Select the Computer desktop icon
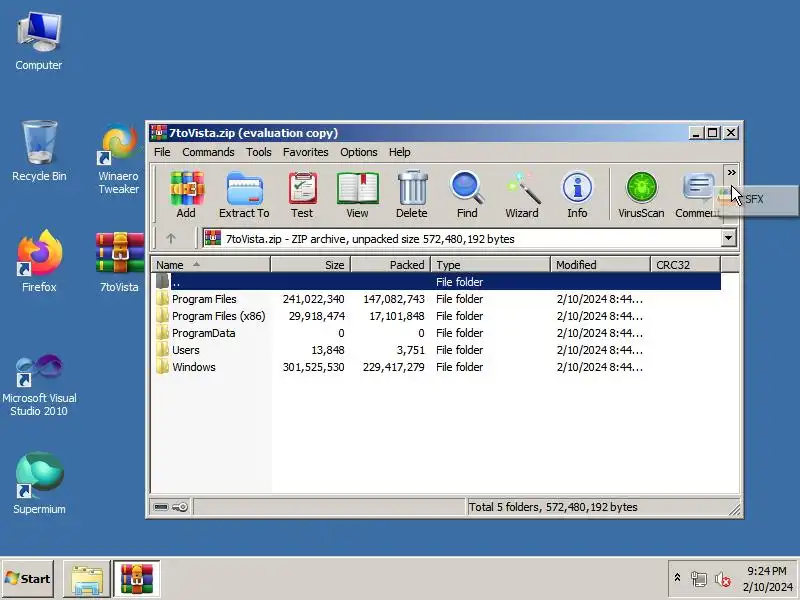The width and height of the screenshot is (800, 600). (39, 42)
